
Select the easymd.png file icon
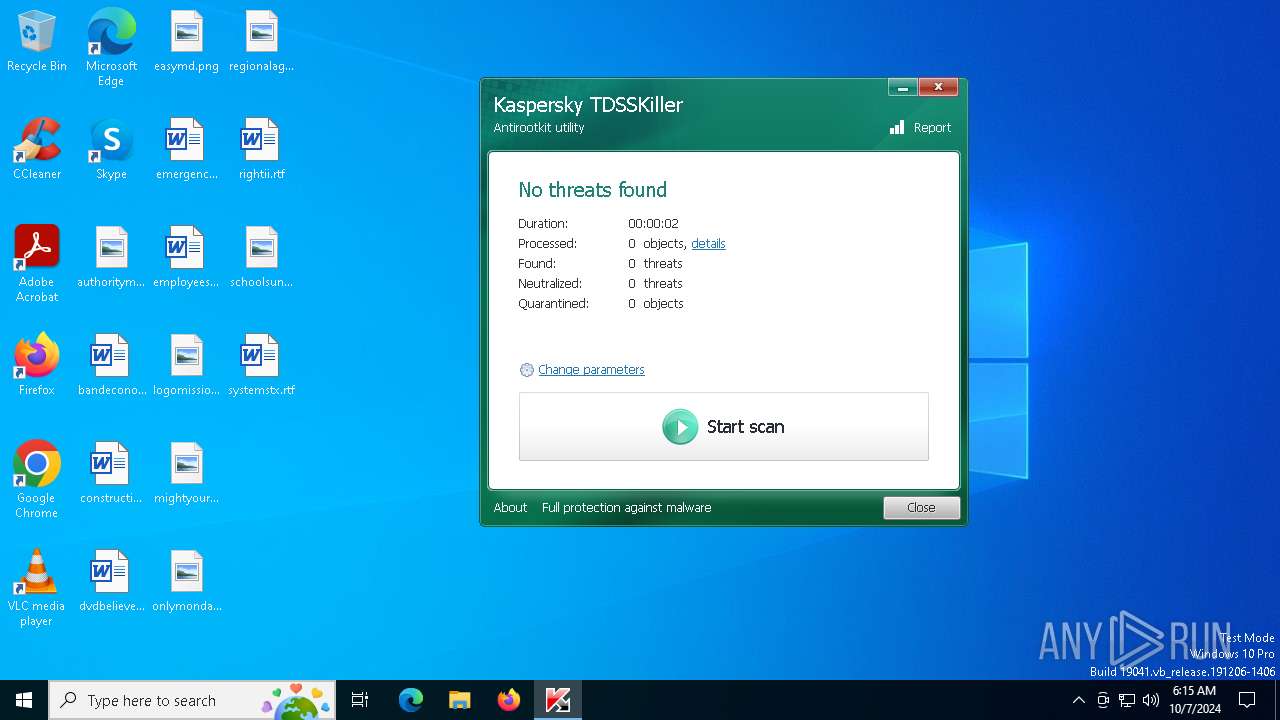186,42
